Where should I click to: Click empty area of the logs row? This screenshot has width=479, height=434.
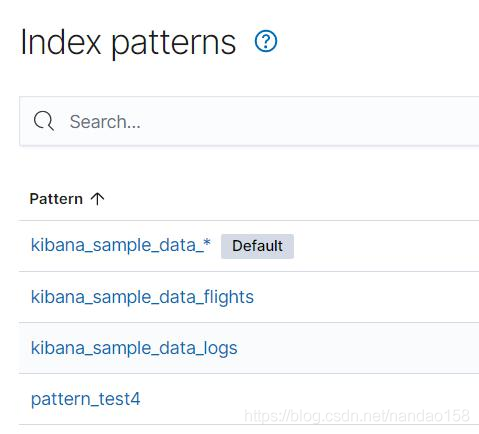click(x=358, y=348)
